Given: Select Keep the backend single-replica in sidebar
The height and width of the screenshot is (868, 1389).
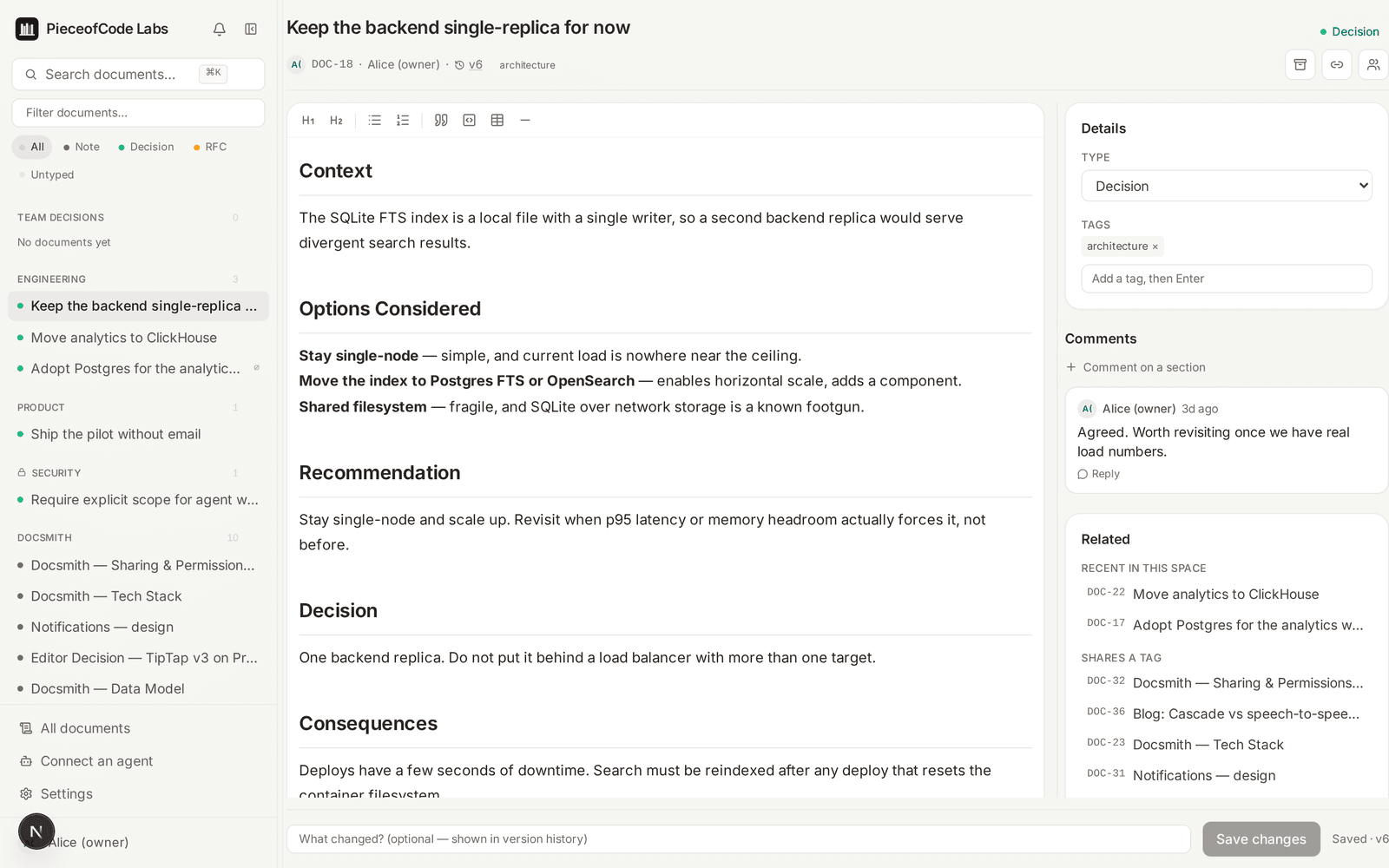Looking at the screenshot, I should (x=139, y=306).
